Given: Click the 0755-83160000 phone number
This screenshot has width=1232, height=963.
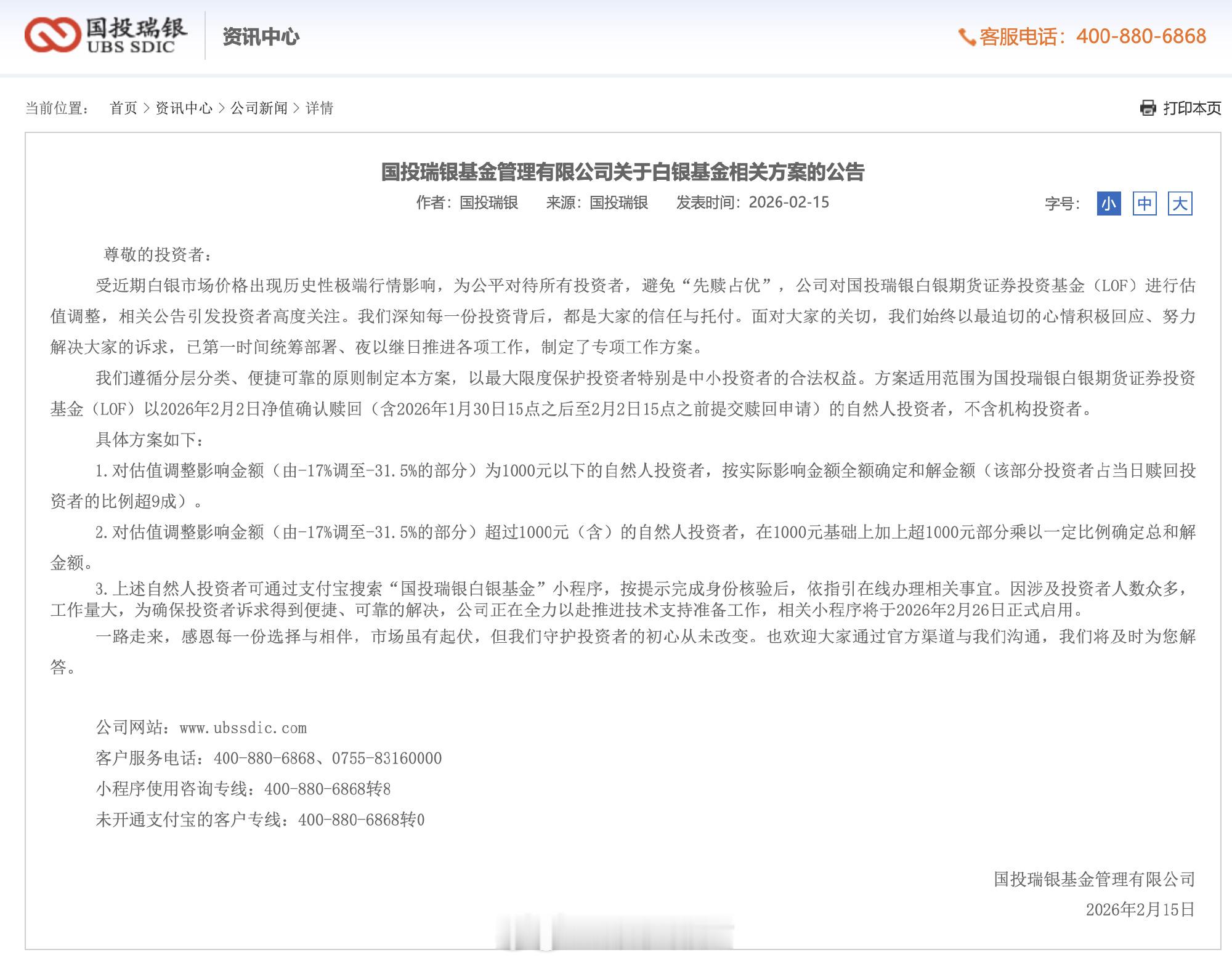Looking at the screenshot, I should click(x=386, y=759).
